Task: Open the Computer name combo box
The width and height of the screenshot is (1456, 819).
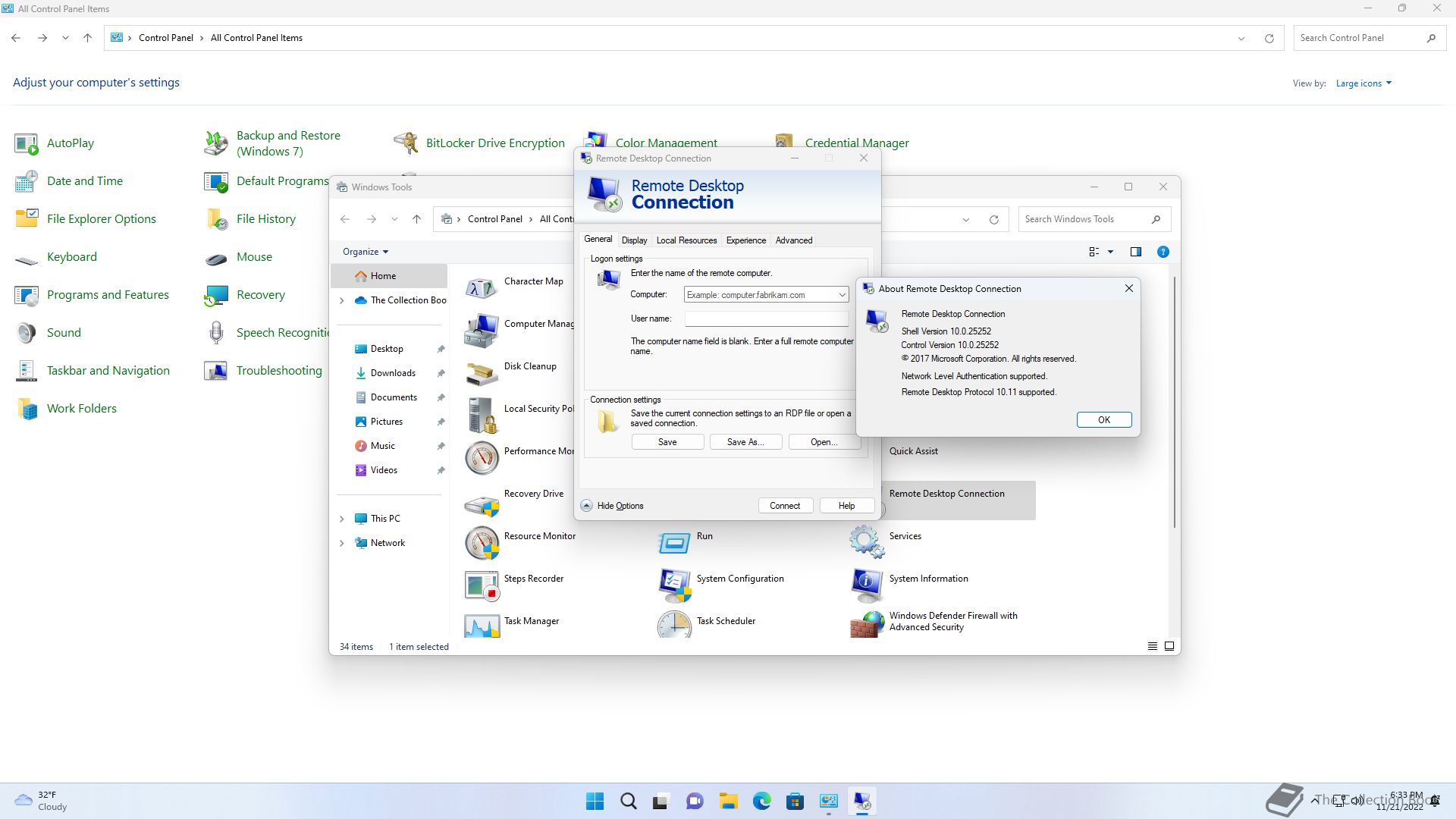Action: coord(766,294)
